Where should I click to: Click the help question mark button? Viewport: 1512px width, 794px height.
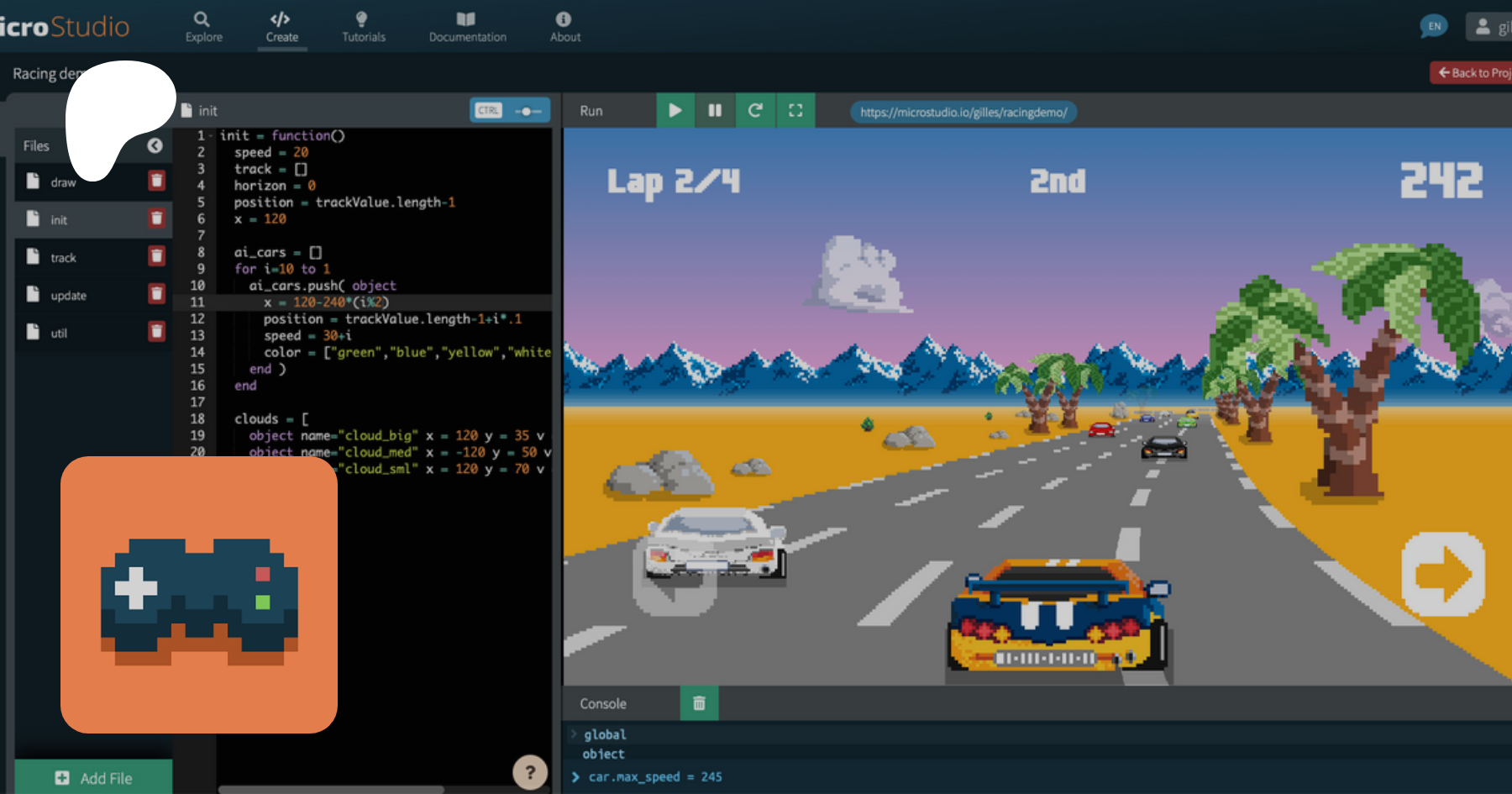point(530,771)
